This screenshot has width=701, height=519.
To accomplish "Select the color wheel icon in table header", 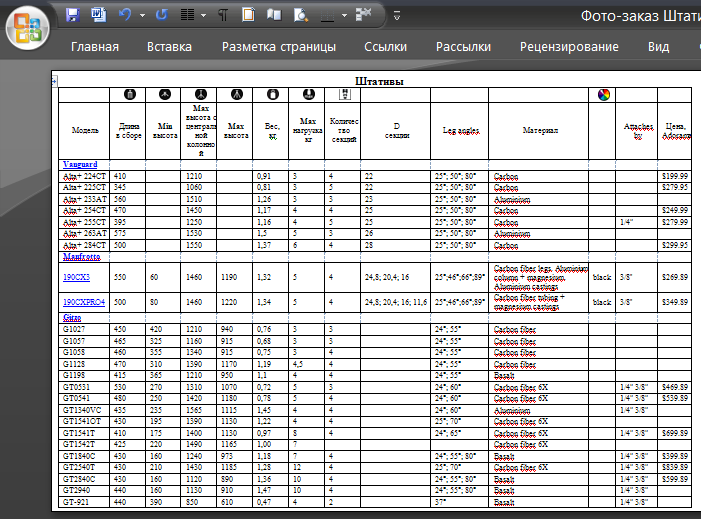I will (604, 95).
